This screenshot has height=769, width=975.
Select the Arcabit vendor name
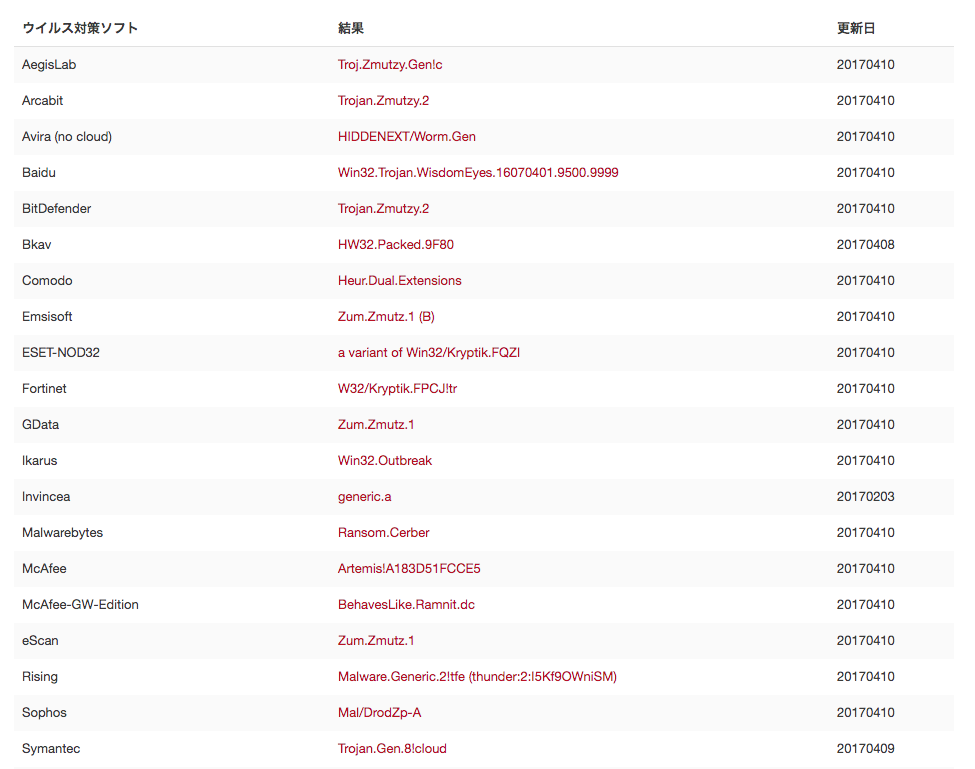pyautogui.click(x=42, y=101)
